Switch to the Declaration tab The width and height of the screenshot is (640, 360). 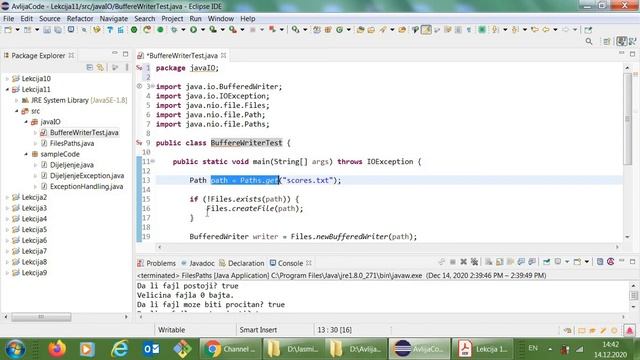point(242,263)
